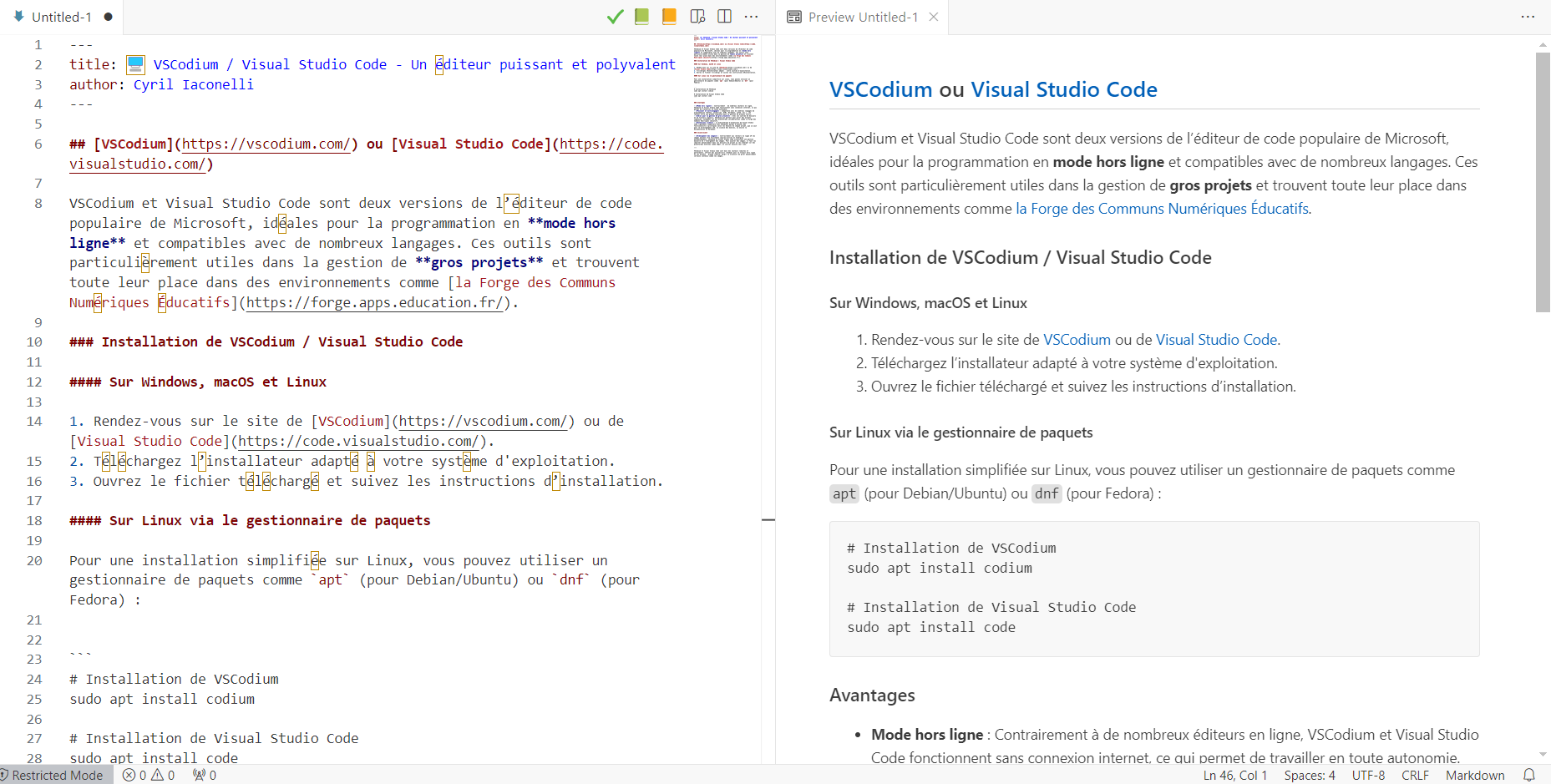
Task: Click the orange book icon in editor toolbar
Action: (x=669, y=17)
